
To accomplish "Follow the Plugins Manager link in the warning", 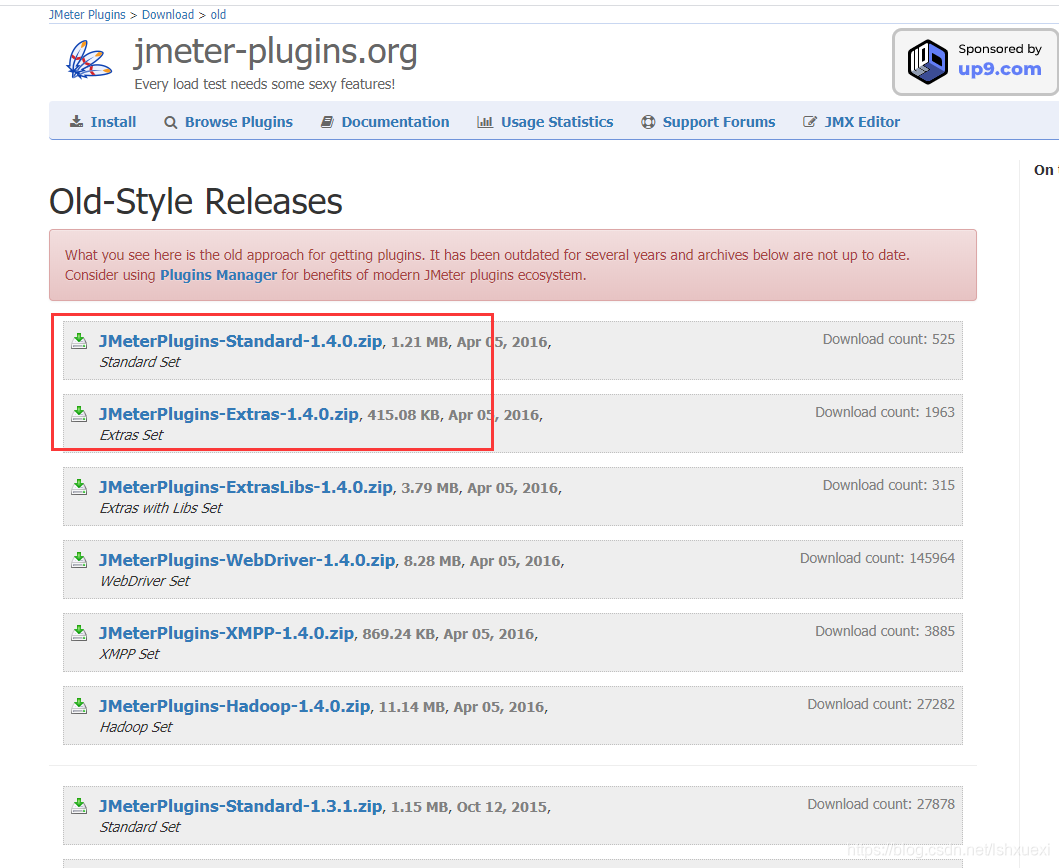I will click(x=218, y=275).
